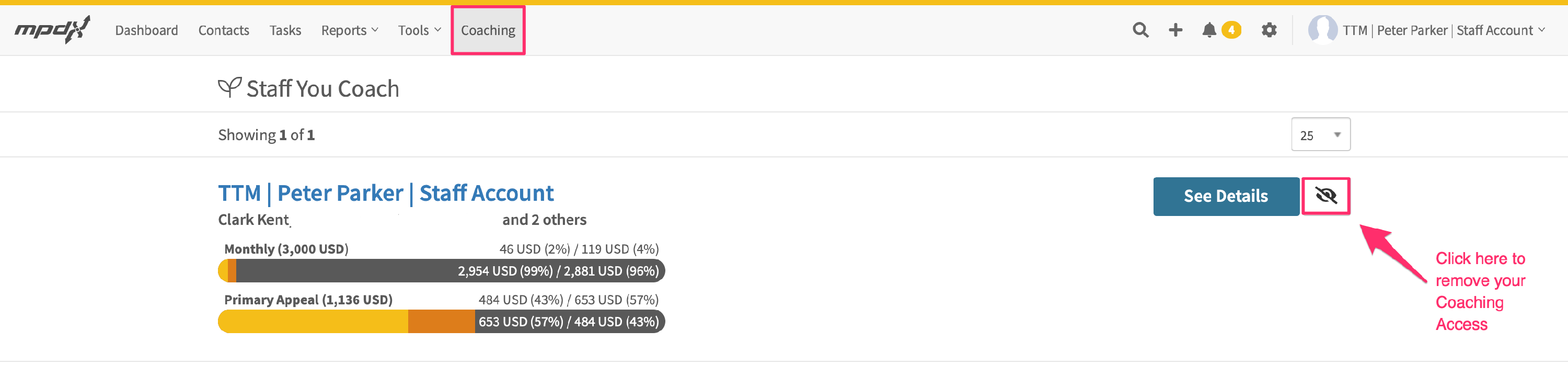The image size is (1568, 376).
Task: Open the search magnifier icon
Action: coord(1140,30)
